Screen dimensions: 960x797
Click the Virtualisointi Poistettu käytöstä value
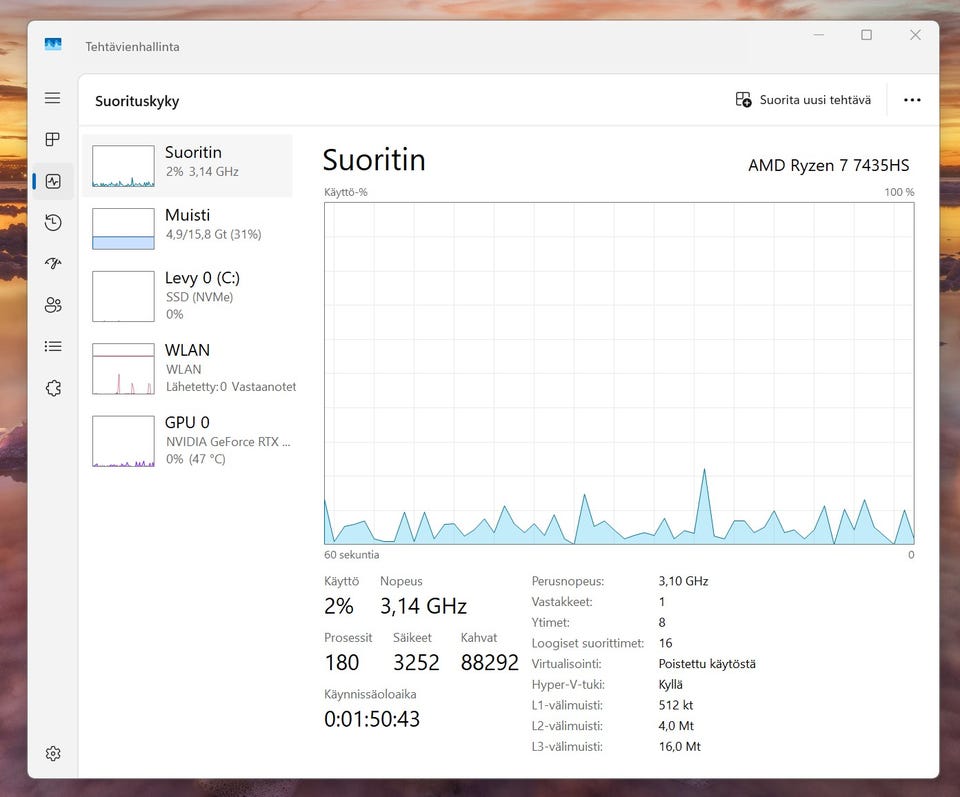[707, 664]
